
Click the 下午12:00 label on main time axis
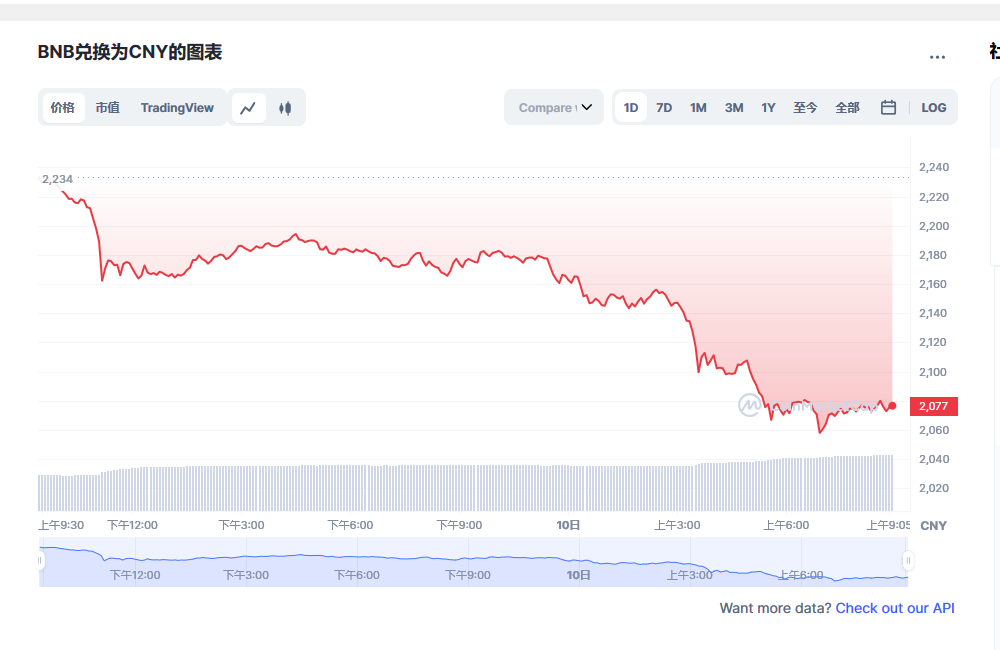pos(132,525)
